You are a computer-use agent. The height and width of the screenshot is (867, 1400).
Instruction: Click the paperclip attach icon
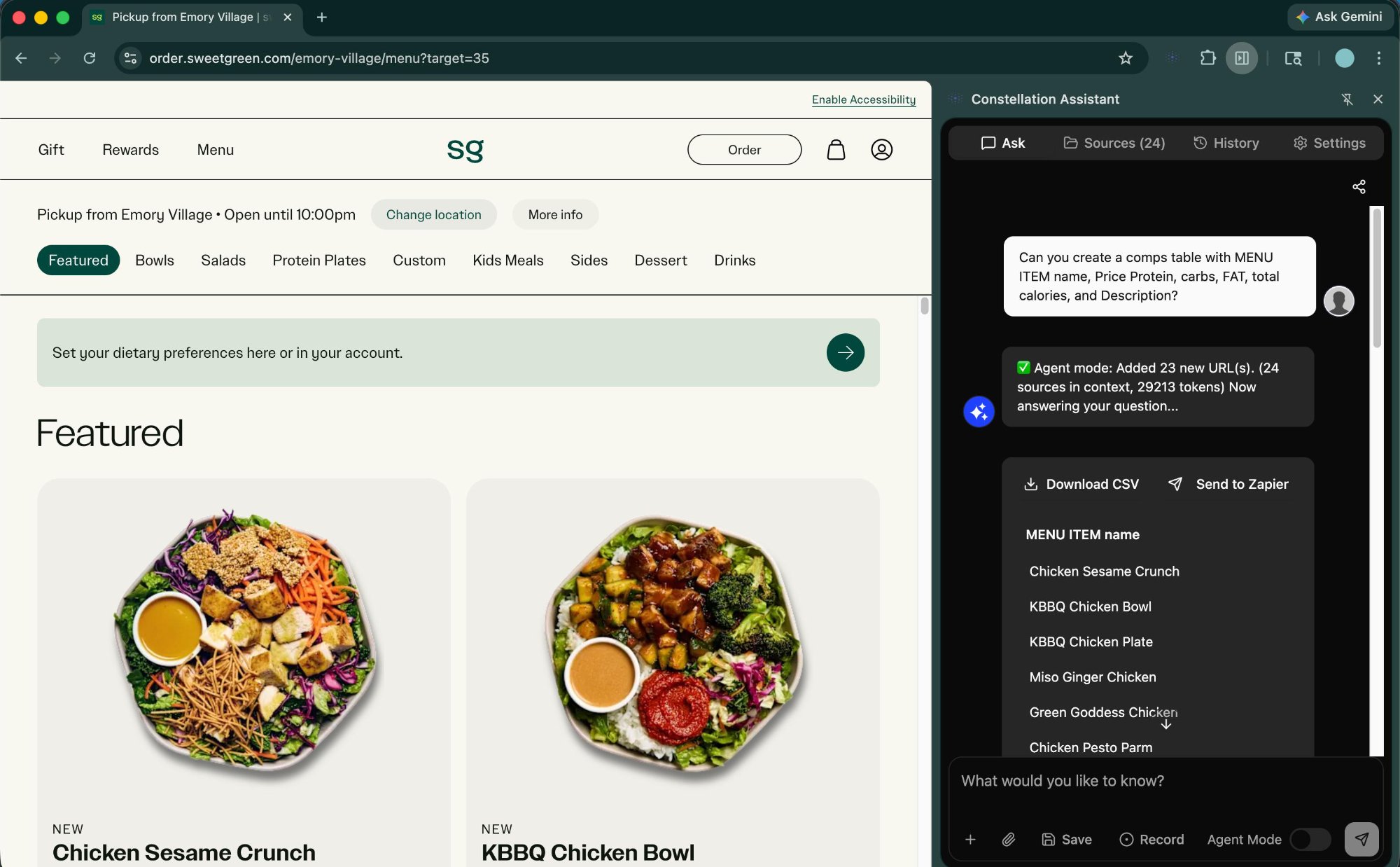tap(1008, 839)
